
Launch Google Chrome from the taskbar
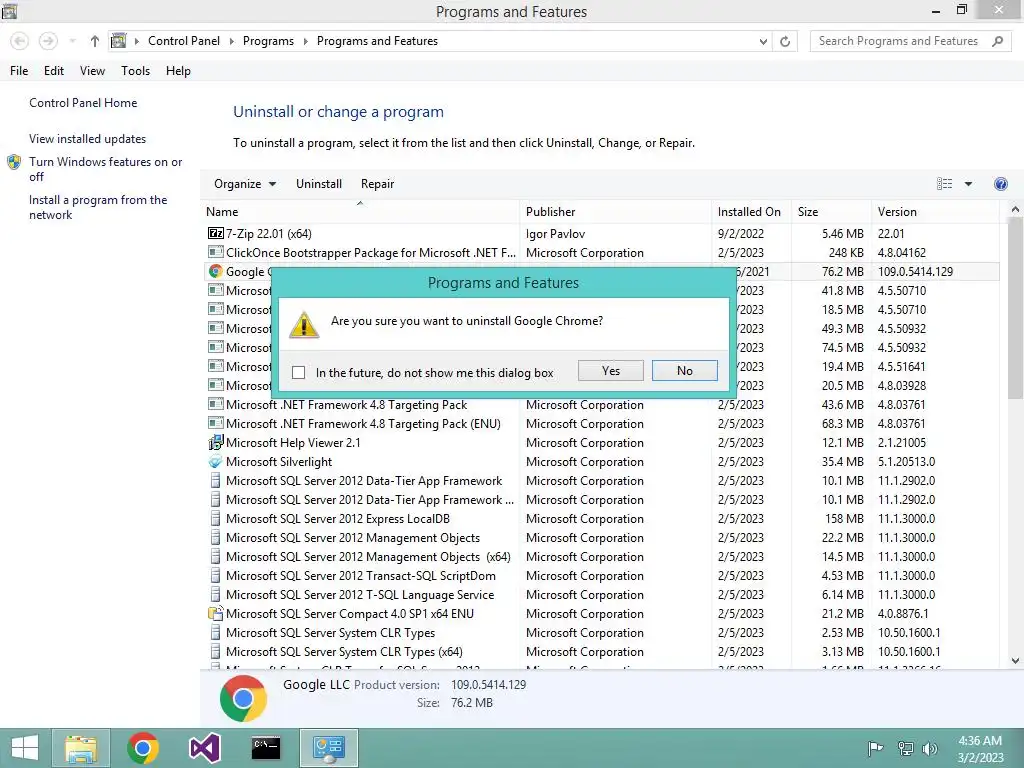coord(143,748)
